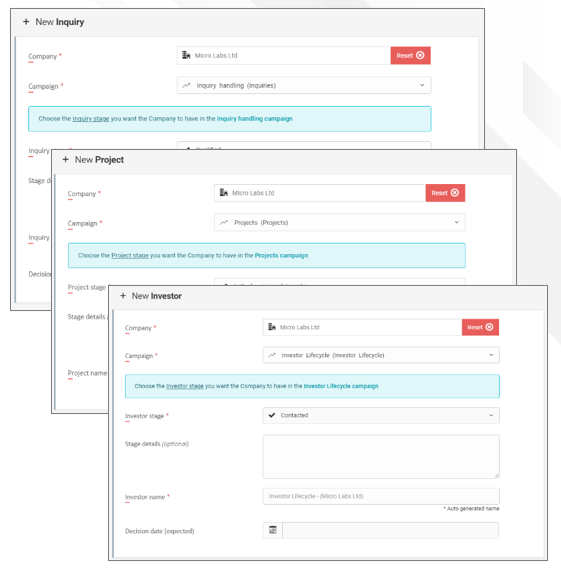
Task: Follow the Investor stage link
Action: click(185, 386)
